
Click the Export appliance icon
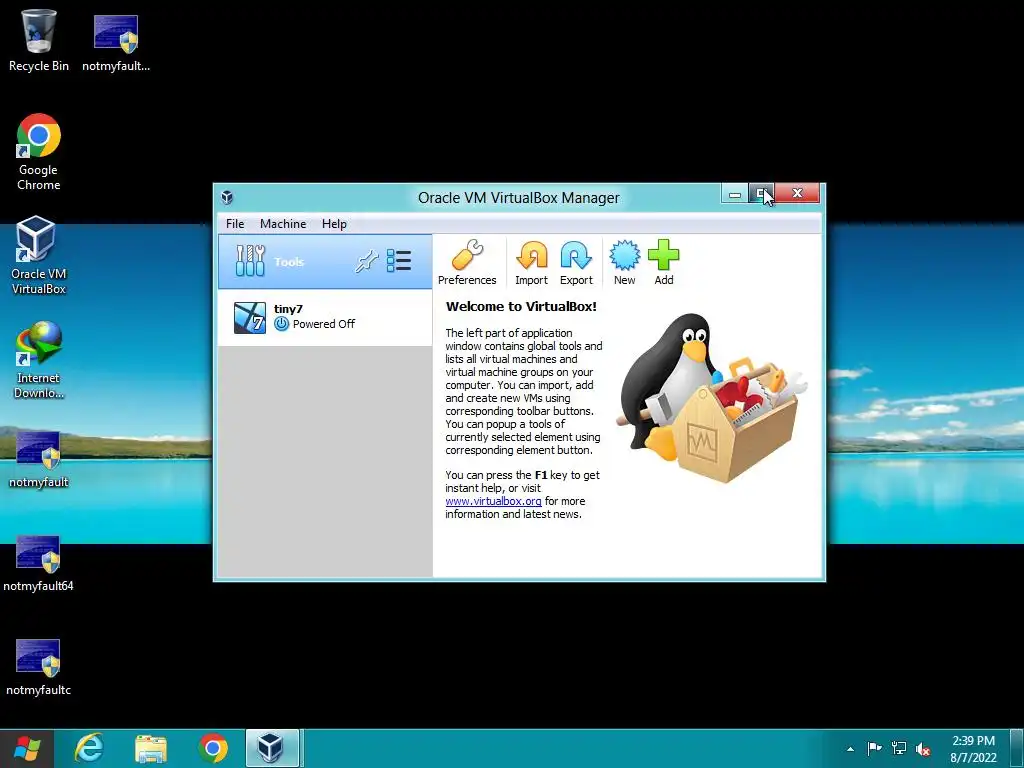[x=576, y=263]
